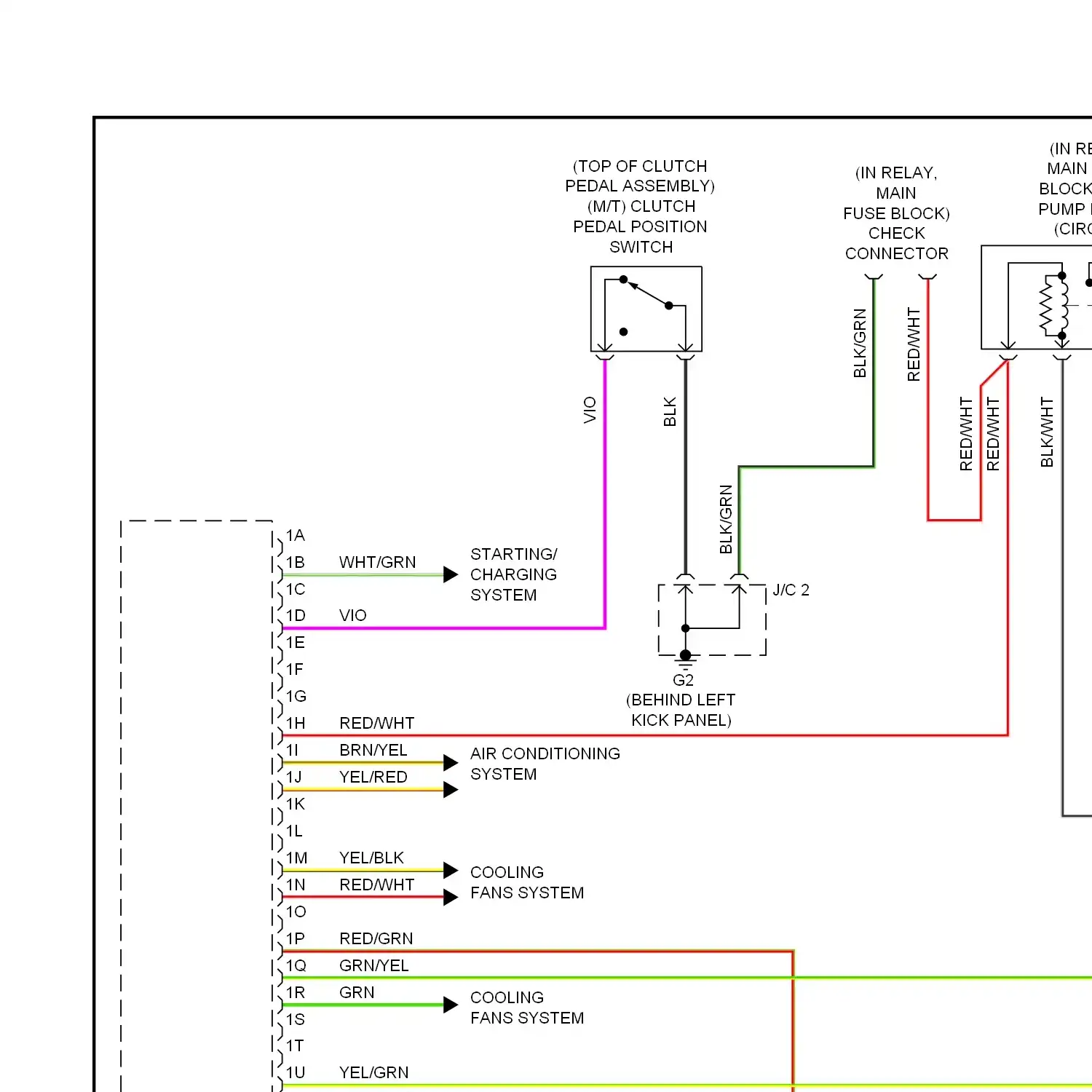The width and height of the screenshot is (1092, 1092).
Task: Click pin label '1P'
Action: click(295, 938)
